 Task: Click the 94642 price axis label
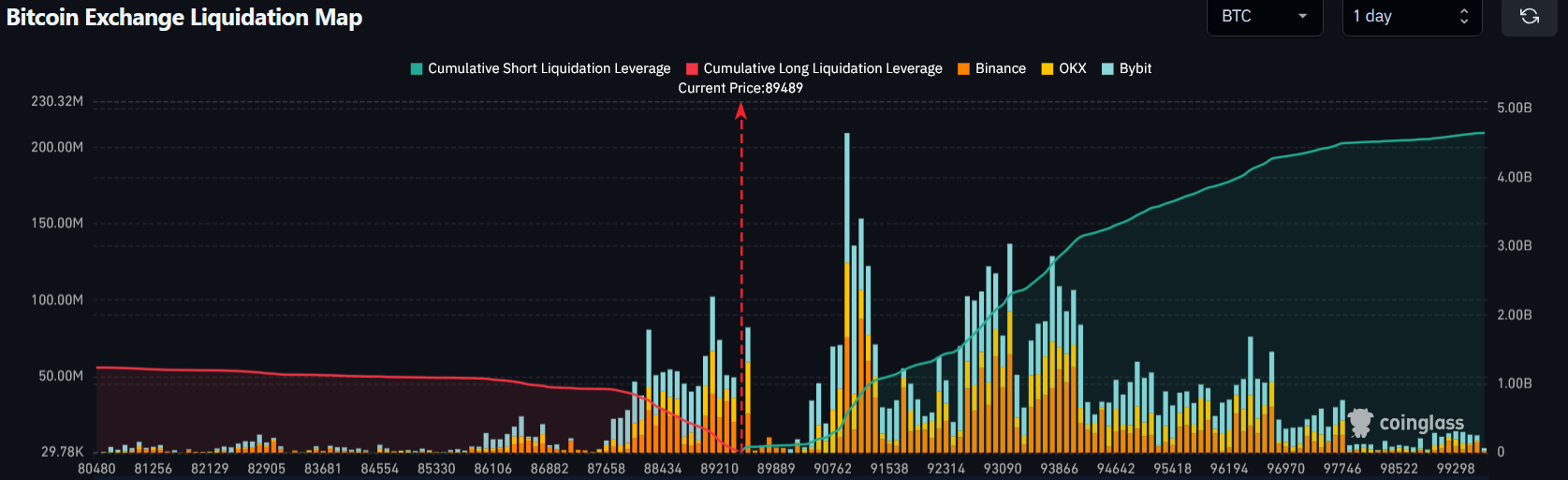(x=1116, y=468)
